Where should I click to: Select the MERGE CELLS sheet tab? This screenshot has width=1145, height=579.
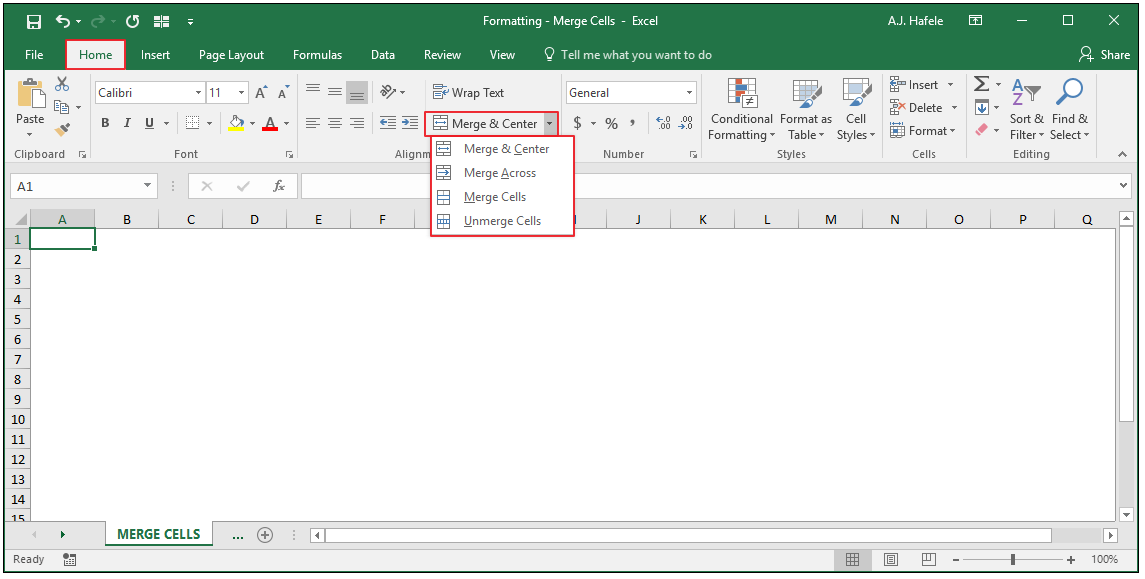(158, 534)
